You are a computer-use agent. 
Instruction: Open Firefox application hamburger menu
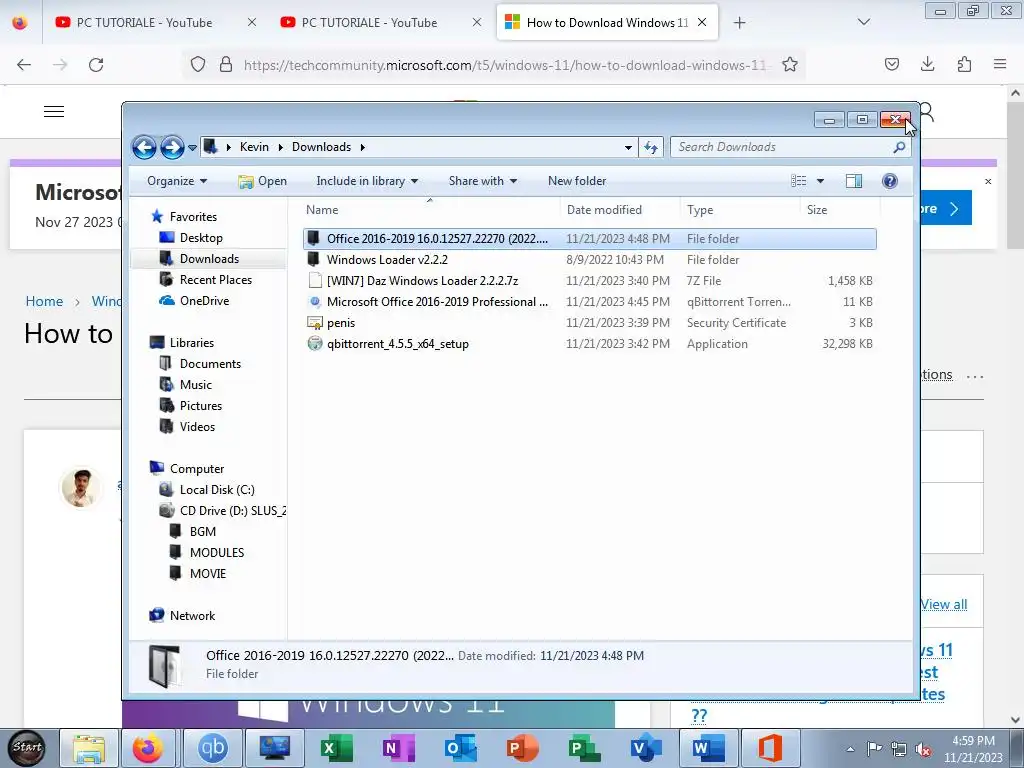(x=1000, y=64)
